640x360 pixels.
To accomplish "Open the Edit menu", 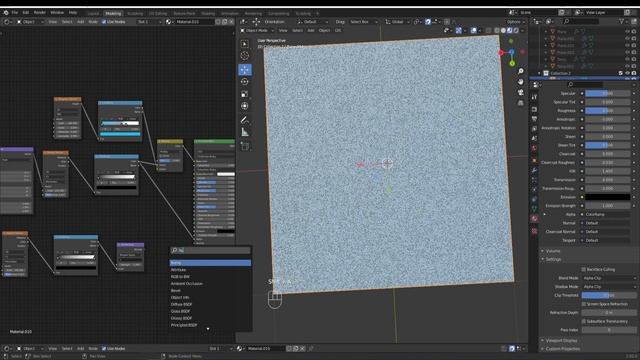I will [x=26, y=13].
